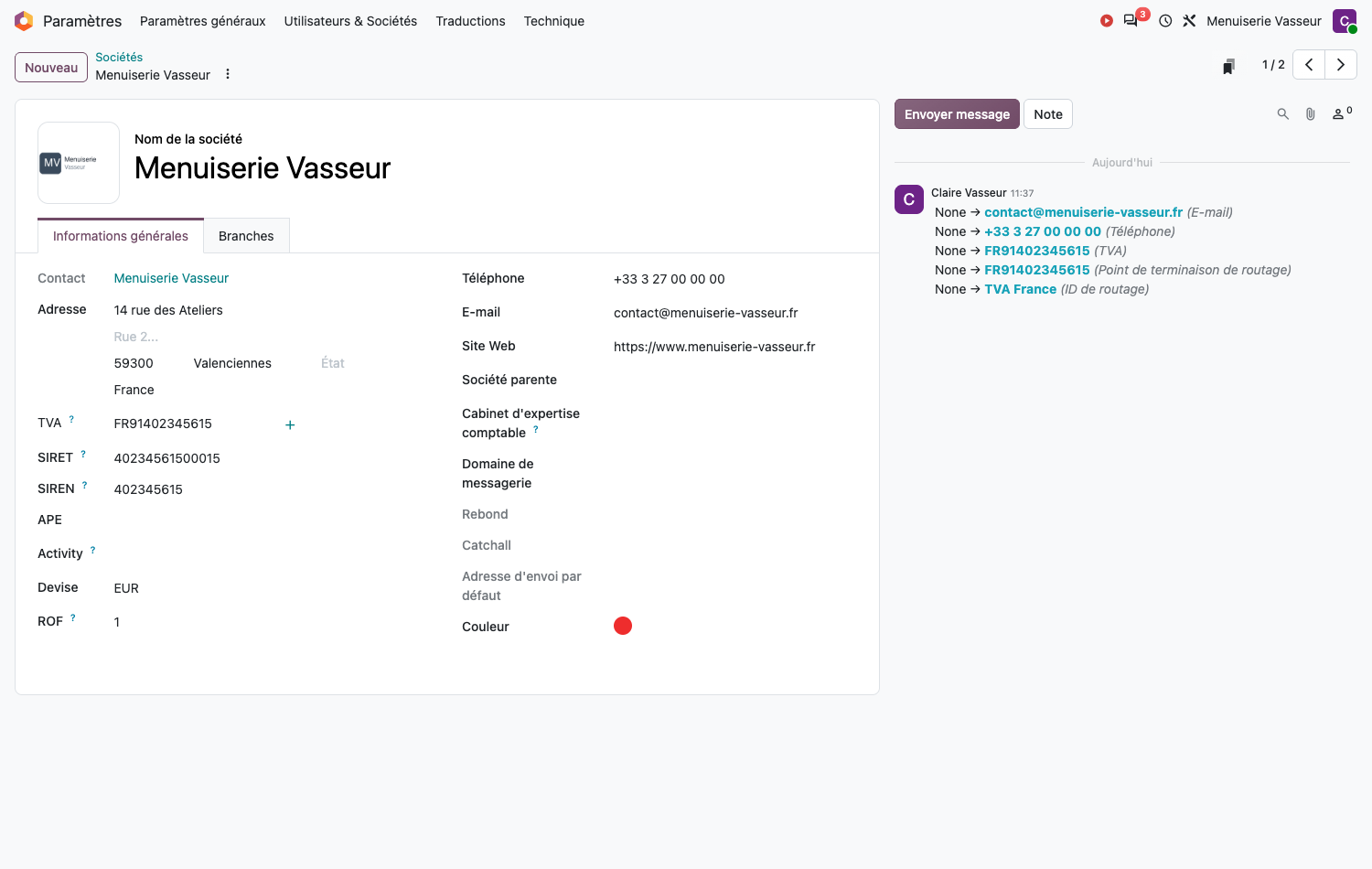Click the red screen recording icon

coord(1107,21)
